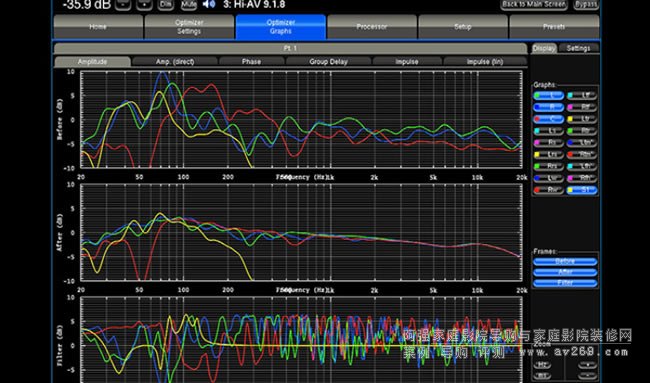Toggle the green L channel graph
The width and height of the screenshot is (650, 383).
tap(548, 95)
